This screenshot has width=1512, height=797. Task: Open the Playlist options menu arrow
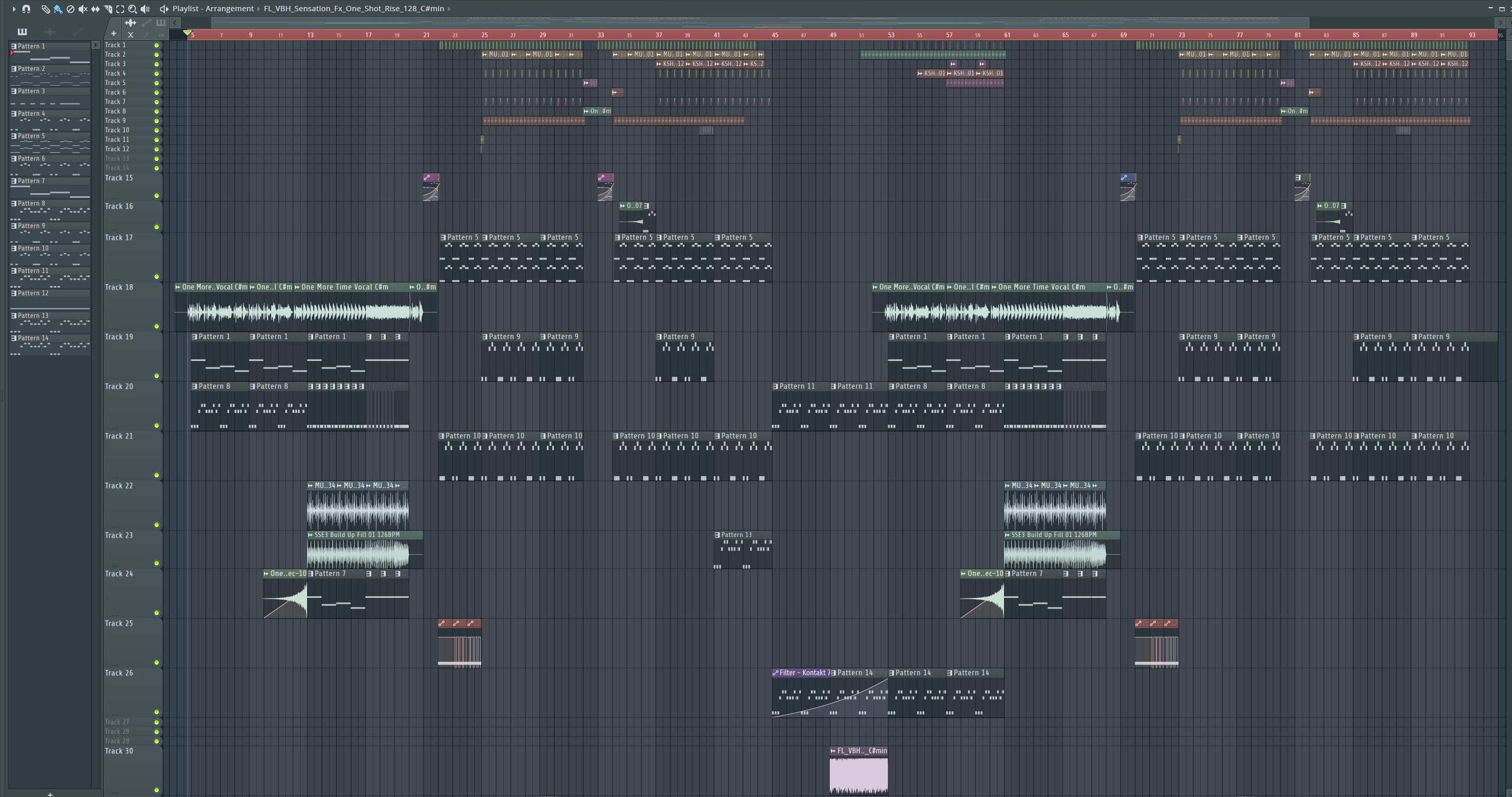pyautogui.click(x=14, y=9)
